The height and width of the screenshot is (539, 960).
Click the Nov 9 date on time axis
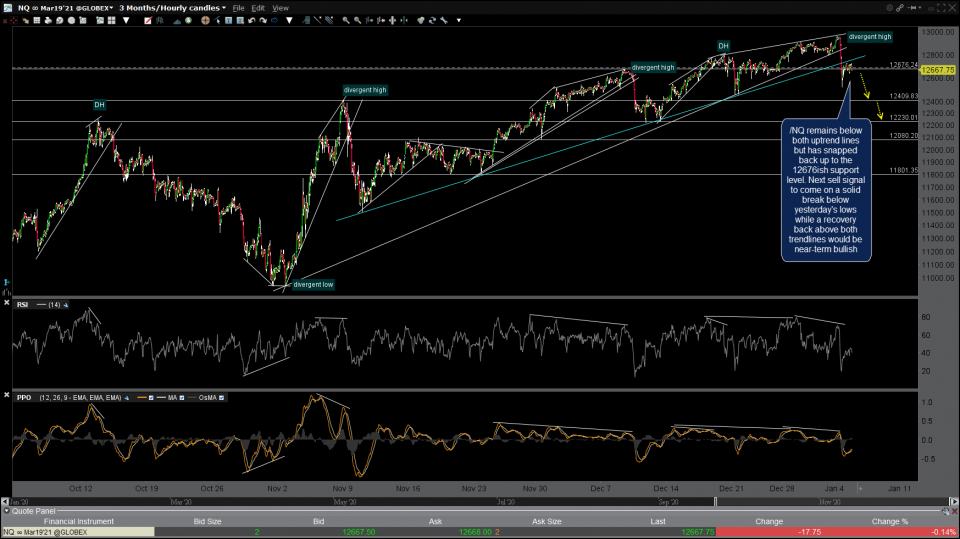pos(342,488)
